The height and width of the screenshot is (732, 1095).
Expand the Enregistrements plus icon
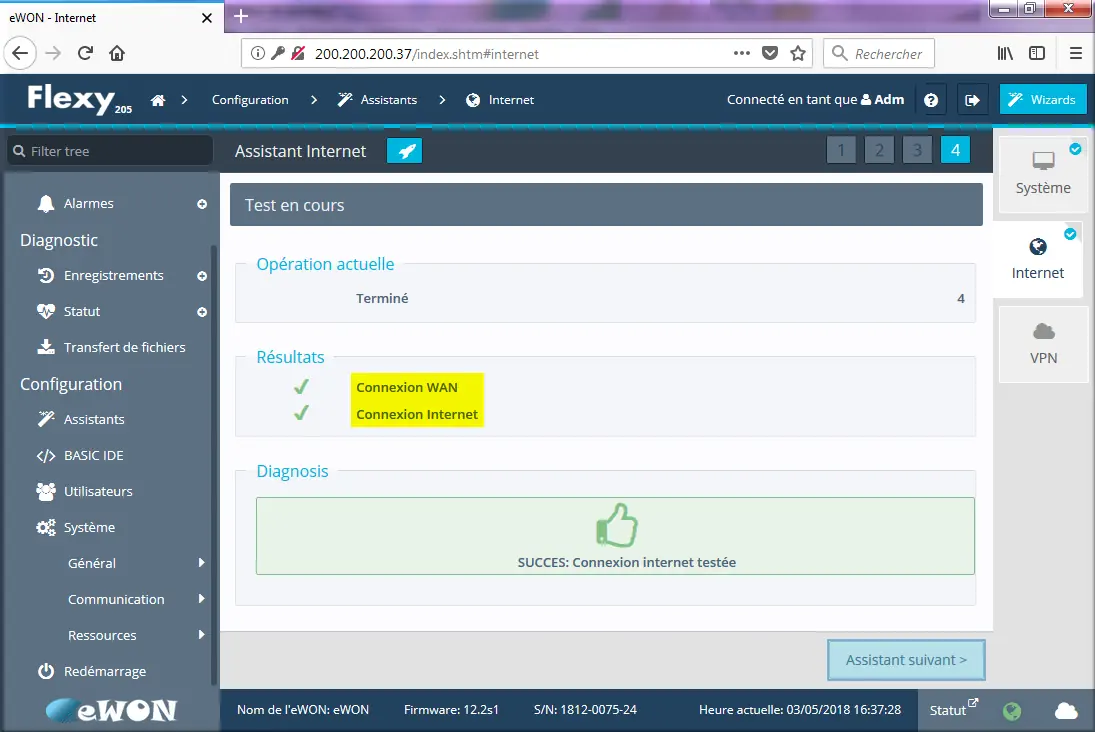(x=202, y=276)
